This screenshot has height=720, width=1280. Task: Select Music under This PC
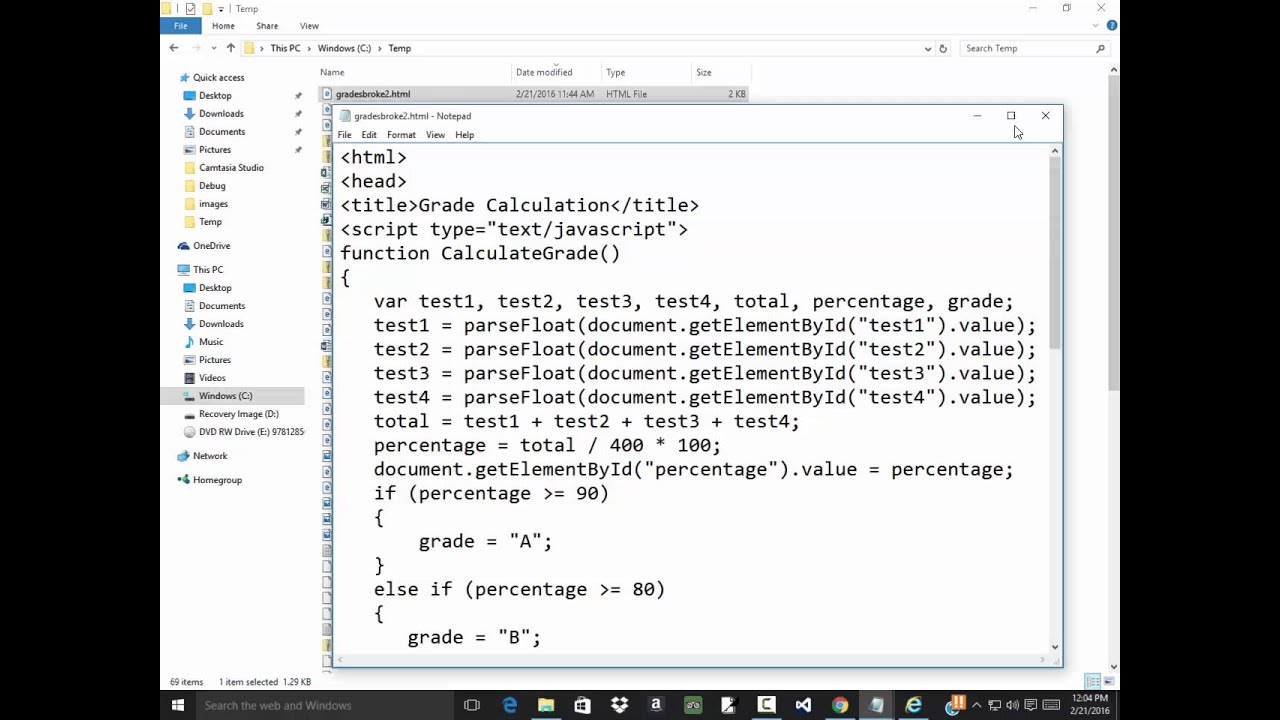(x=211, y=341)
